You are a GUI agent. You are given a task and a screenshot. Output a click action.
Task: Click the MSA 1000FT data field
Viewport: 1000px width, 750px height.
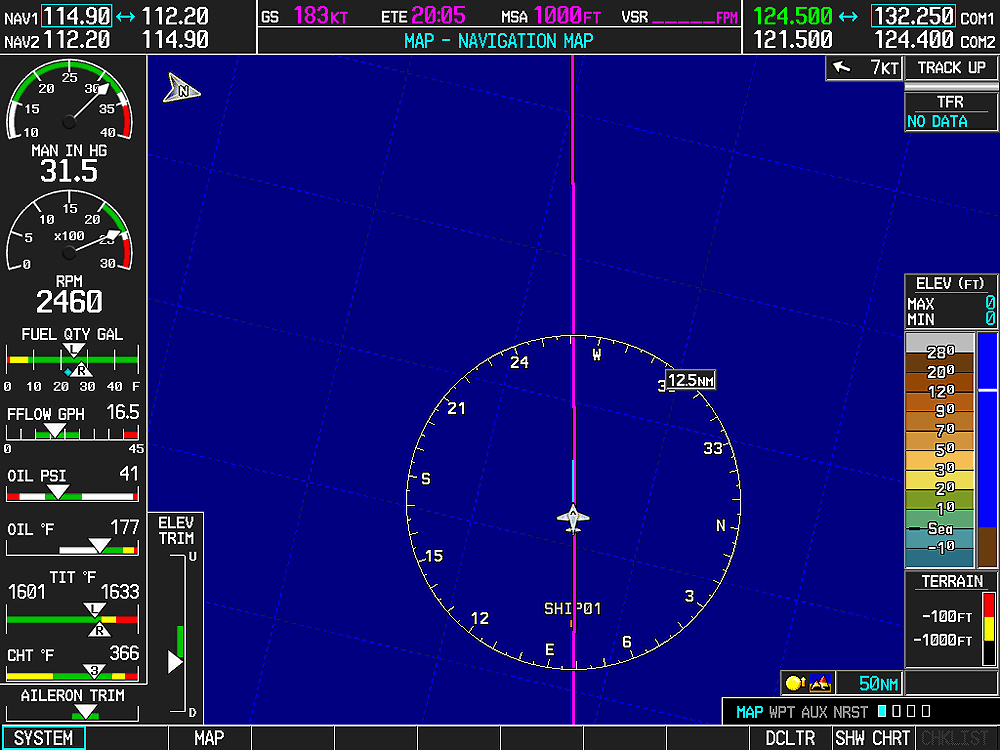coord(551,16)
